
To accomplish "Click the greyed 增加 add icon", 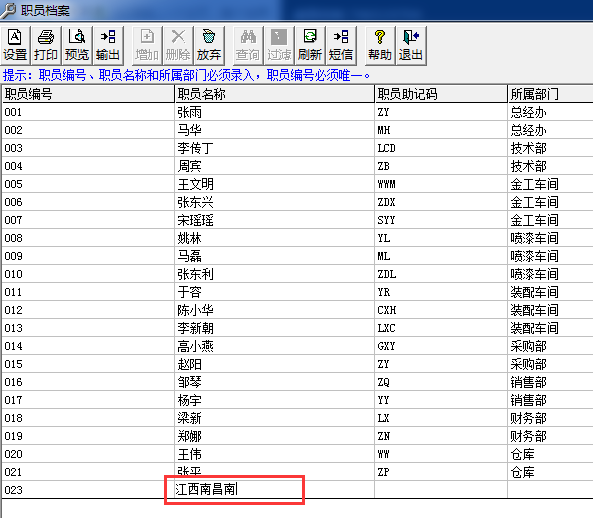I will 147,45.
